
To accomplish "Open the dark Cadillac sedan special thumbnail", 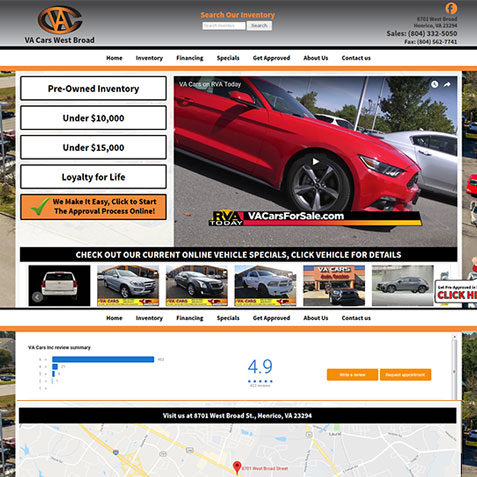I will point(197,286).
